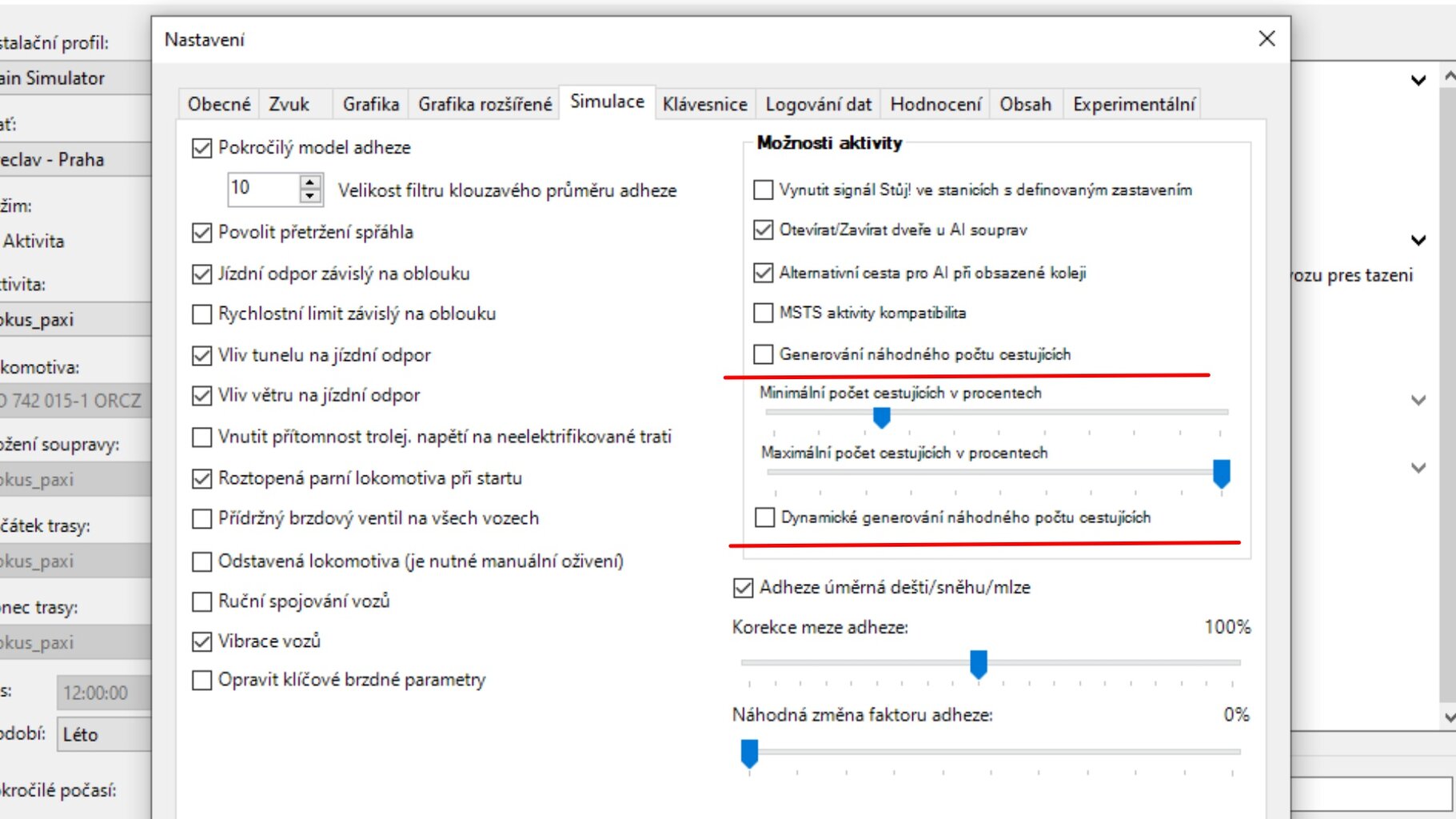The image size is (1456, 819).
Task: Uncheck Adheze úměrná dešti/sněhu/mlze
Action: pyautogui.click(x=743, y=588)
